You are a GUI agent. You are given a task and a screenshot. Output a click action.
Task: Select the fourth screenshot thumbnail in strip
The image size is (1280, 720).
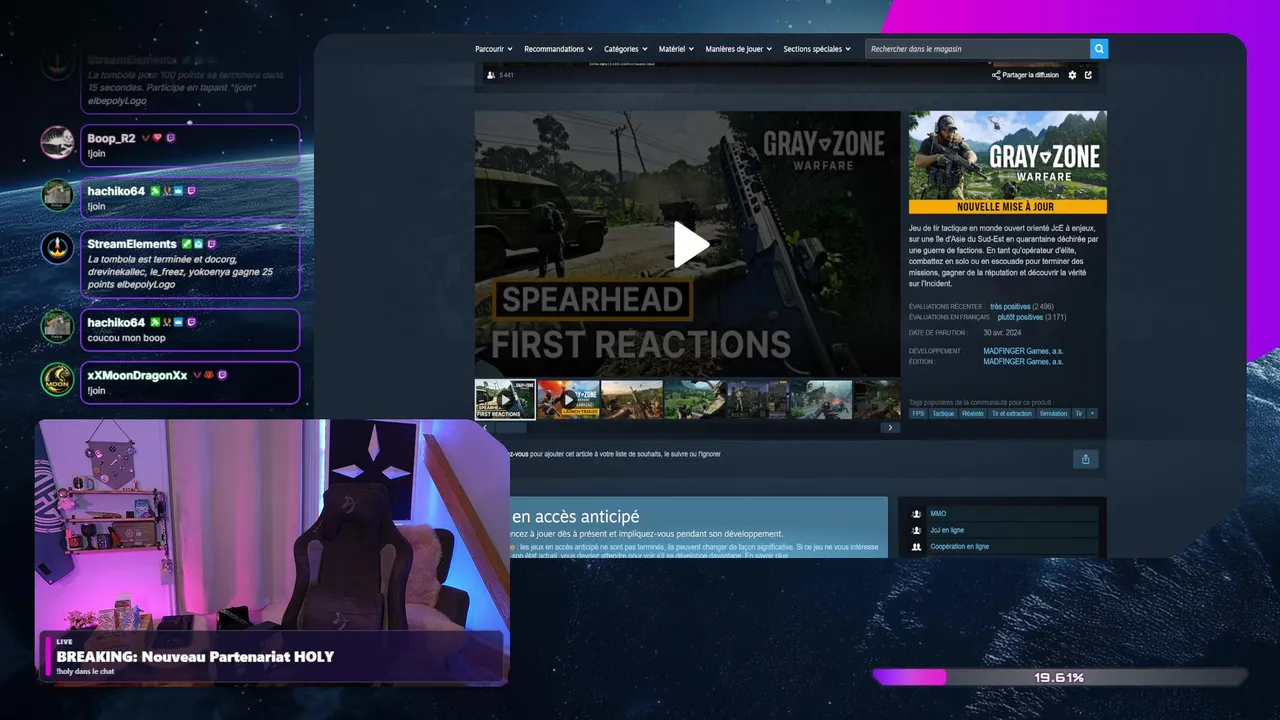(x=695, y=399)
